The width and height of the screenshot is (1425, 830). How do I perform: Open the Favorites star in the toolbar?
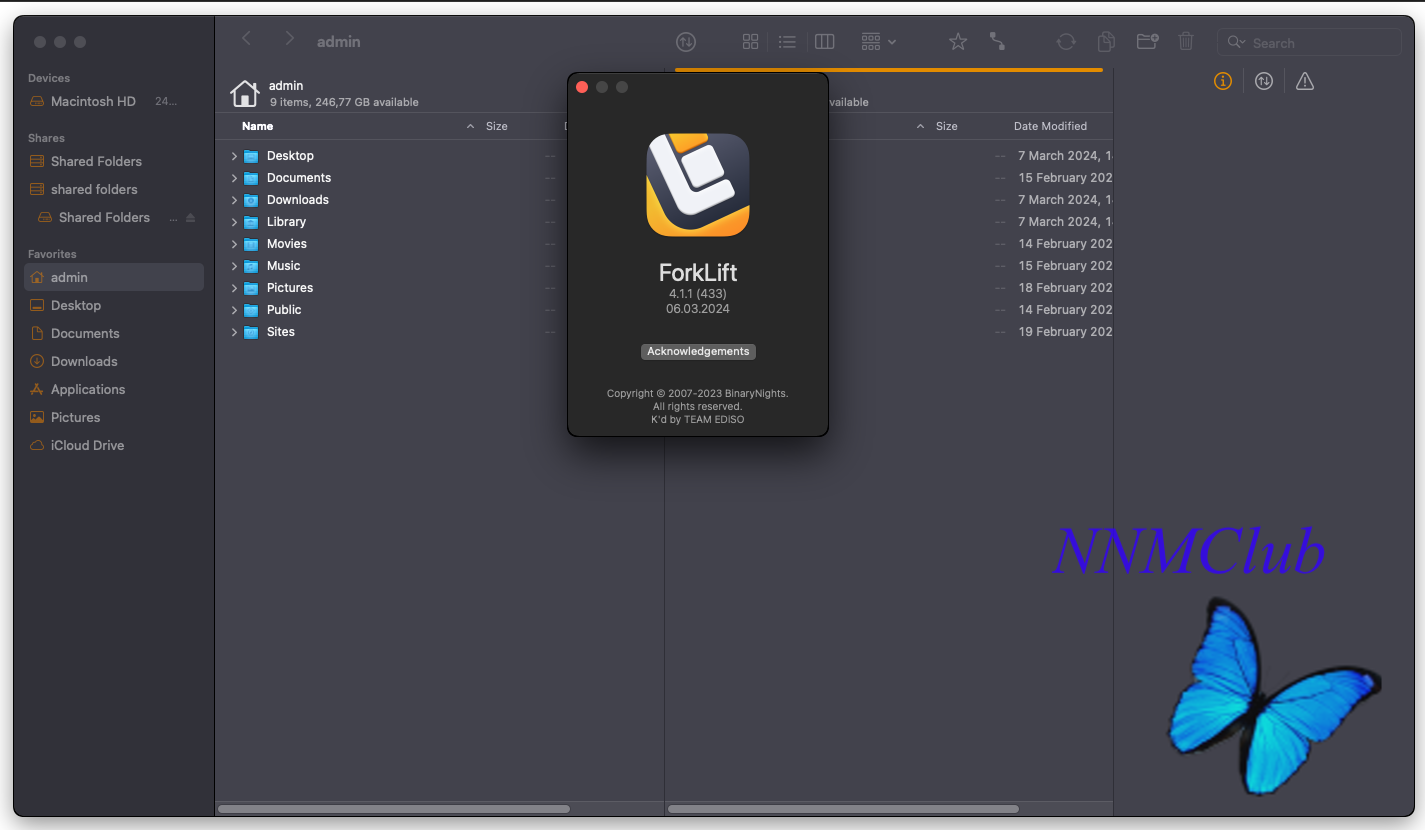(x=958, y=42)
